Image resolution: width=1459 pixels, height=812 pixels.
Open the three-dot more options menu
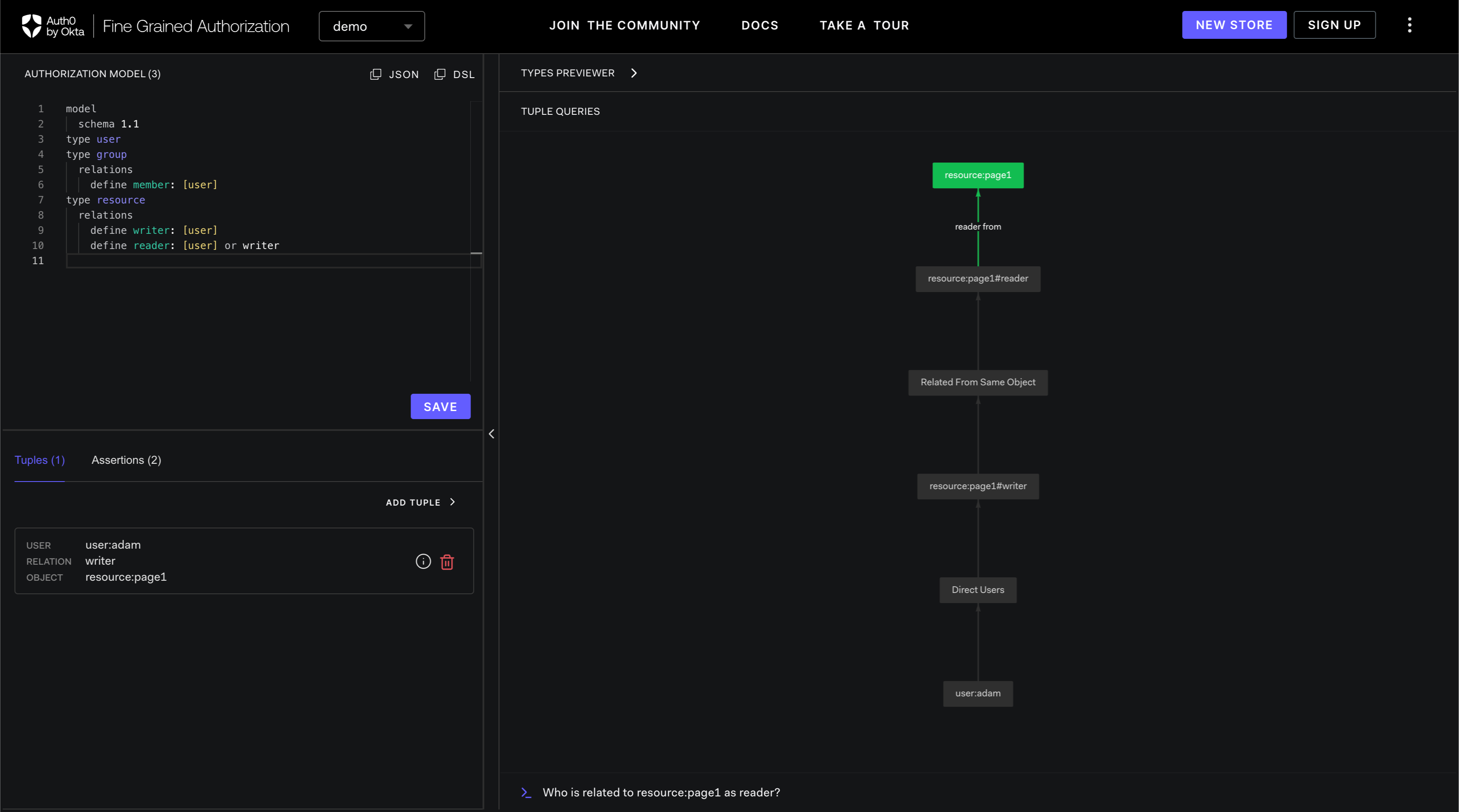tap(1409, 25)
